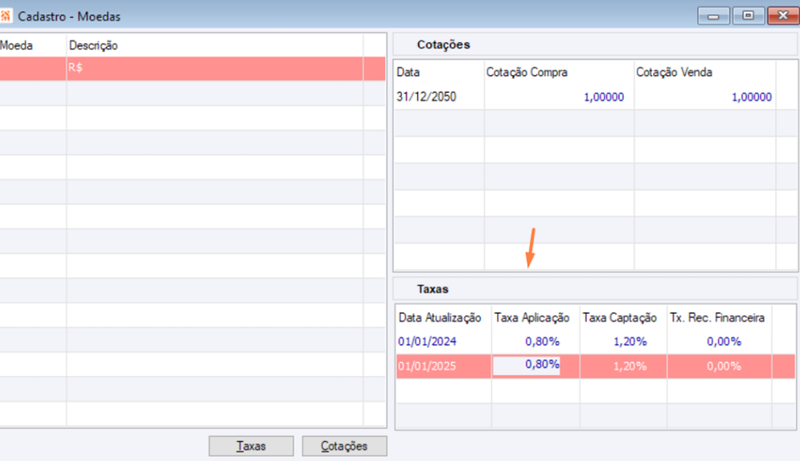The image size is (800, 461).
Task: Minimize the Cadastro - Moedas window
Action: click(714, 16)
